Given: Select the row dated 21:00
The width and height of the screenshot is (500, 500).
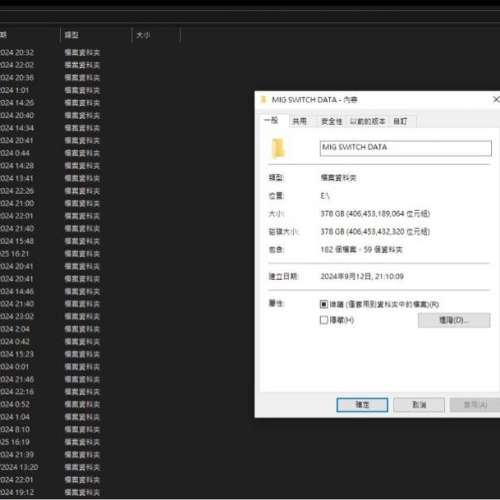Looking at the screenshot, I should pos(50,203).
